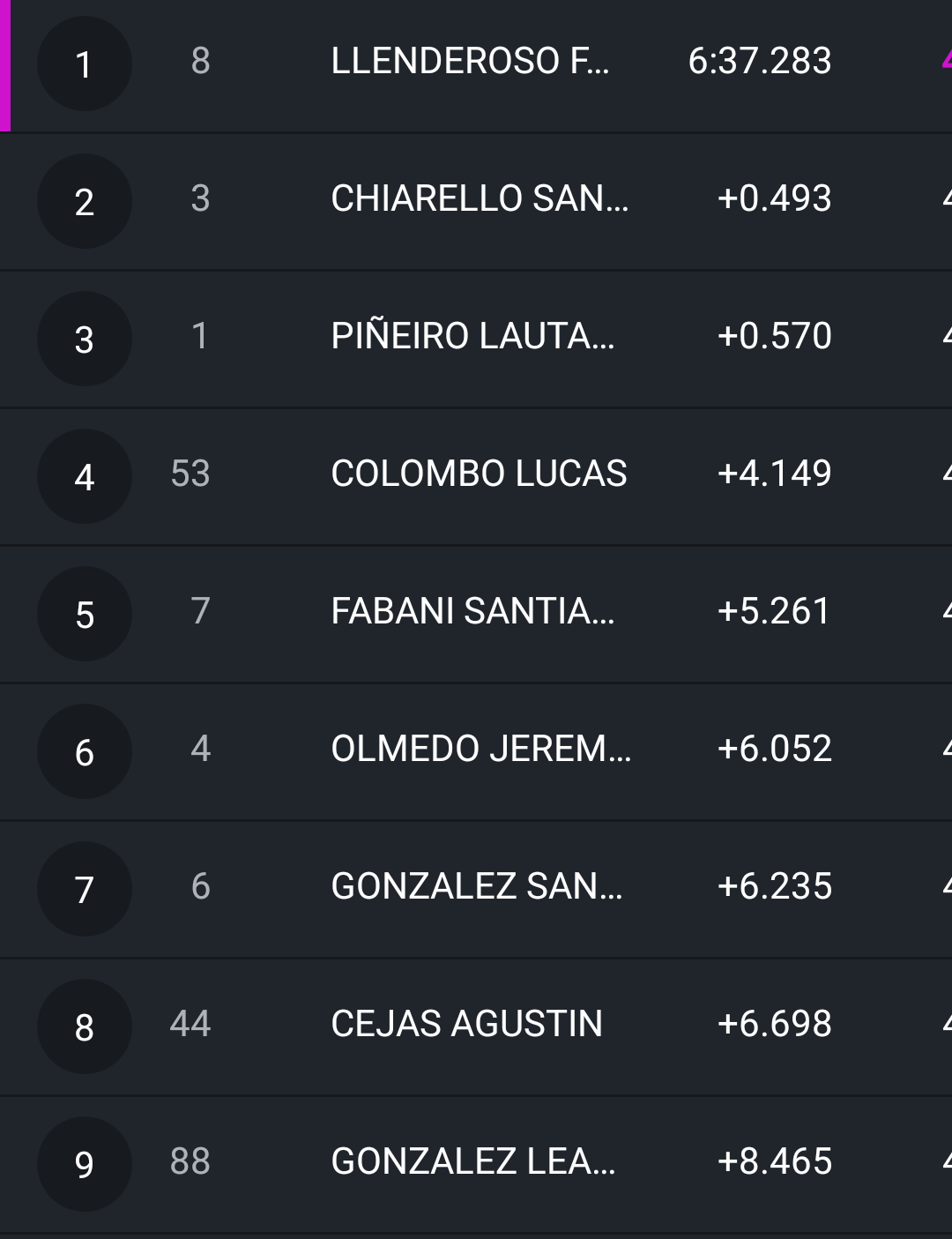Open driver LLENDEROSO F... entry

point(470,61)
